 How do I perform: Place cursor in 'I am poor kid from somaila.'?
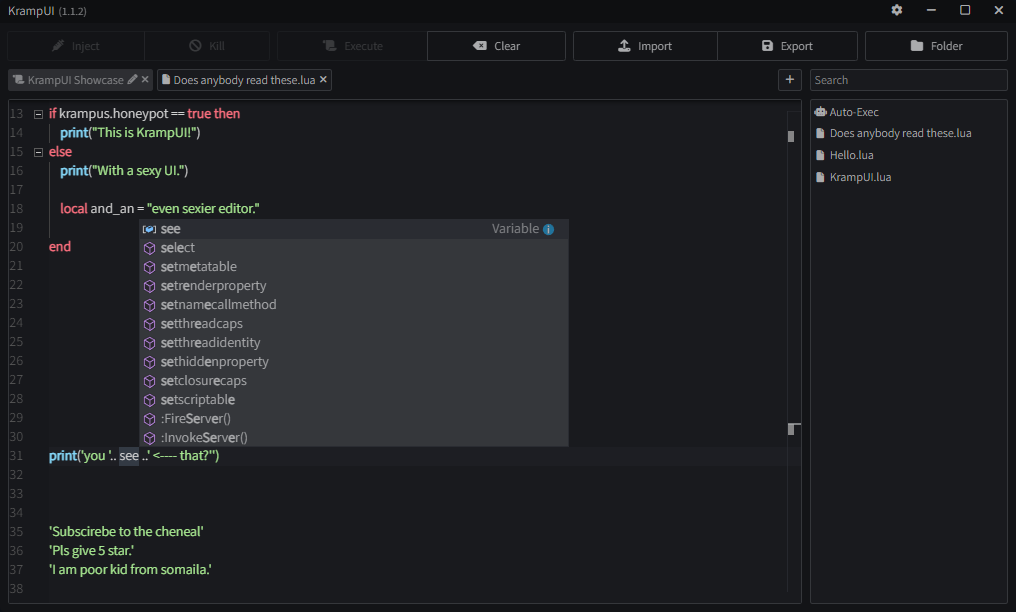coord(130,570)
